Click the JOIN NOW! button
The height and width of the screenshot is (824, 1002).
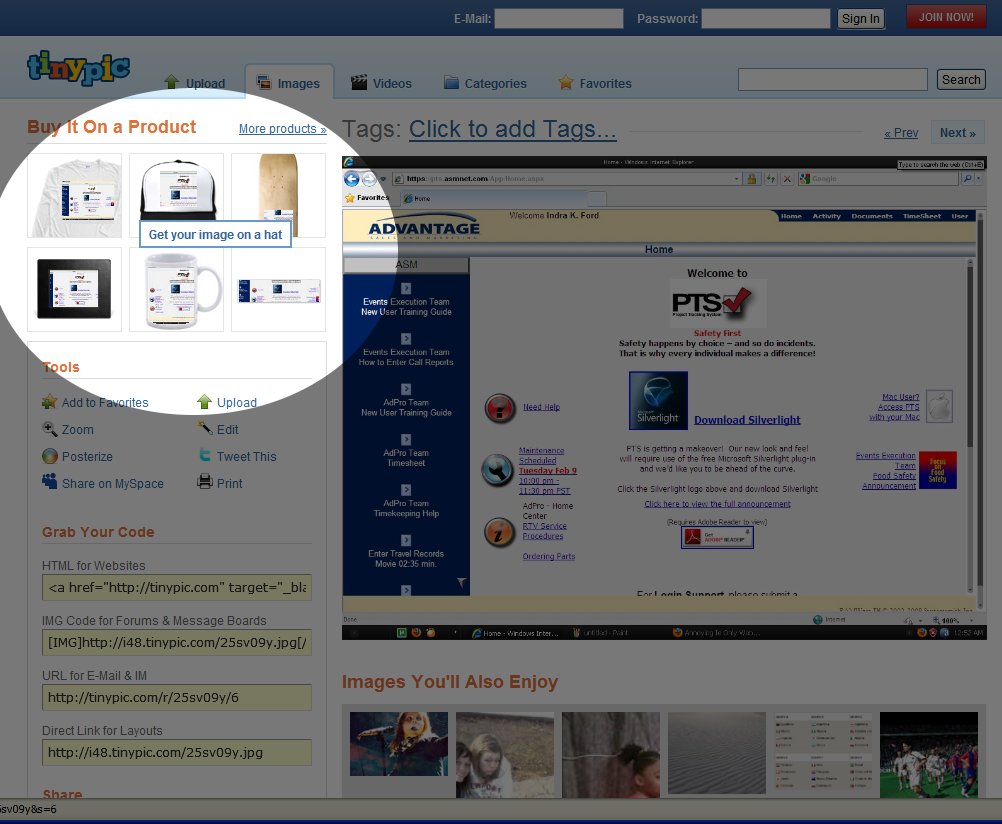click(945, 17)
